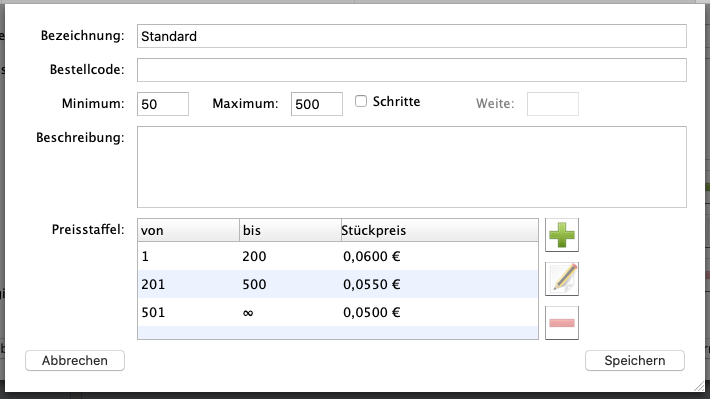Grab the dialog resize handle corner
710x399 pixels.
pos(700,386)
